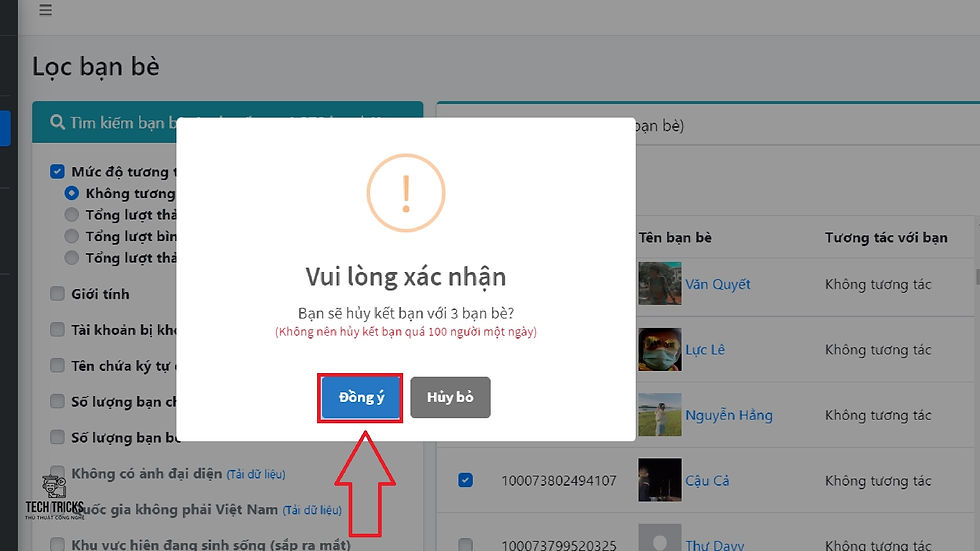The width and height of the screenshot is (980, 551).
Task: Open Cậu Cả's profile link
Action: [707, 481]
